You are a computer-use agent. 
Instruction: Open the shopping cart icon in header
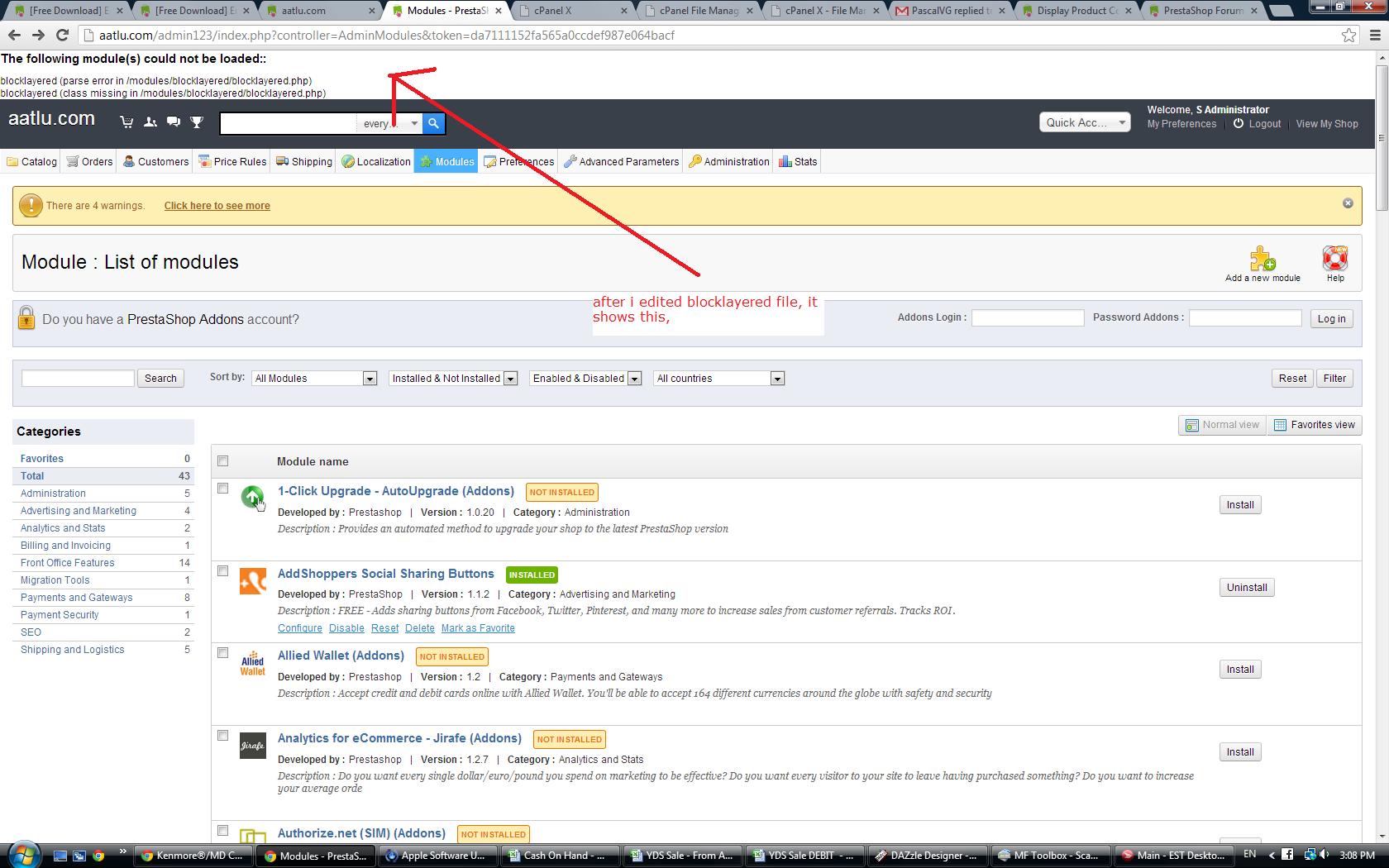(x=126, y=122)
